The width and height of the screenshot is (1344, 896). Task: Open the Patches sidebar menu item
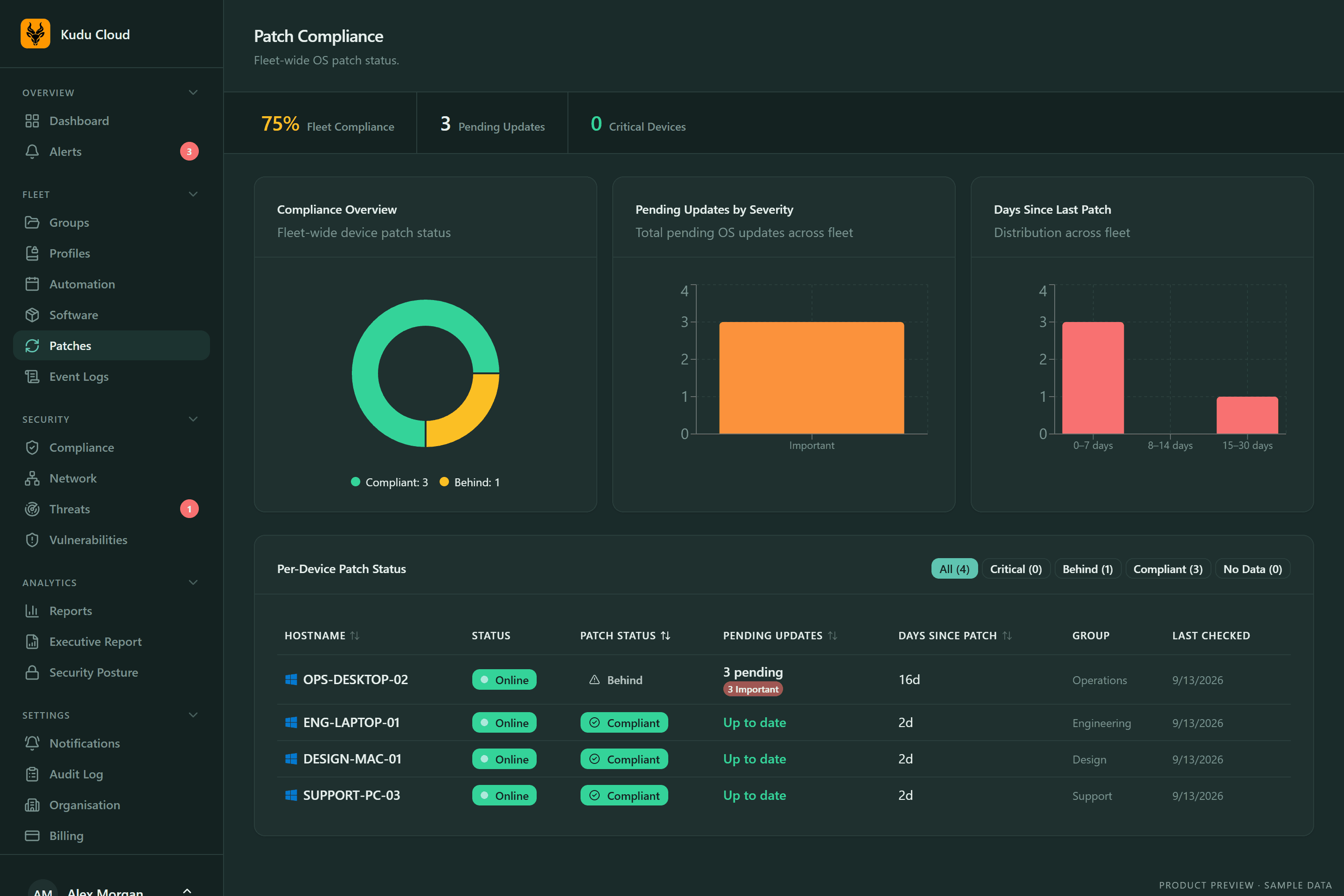point(112,346)
